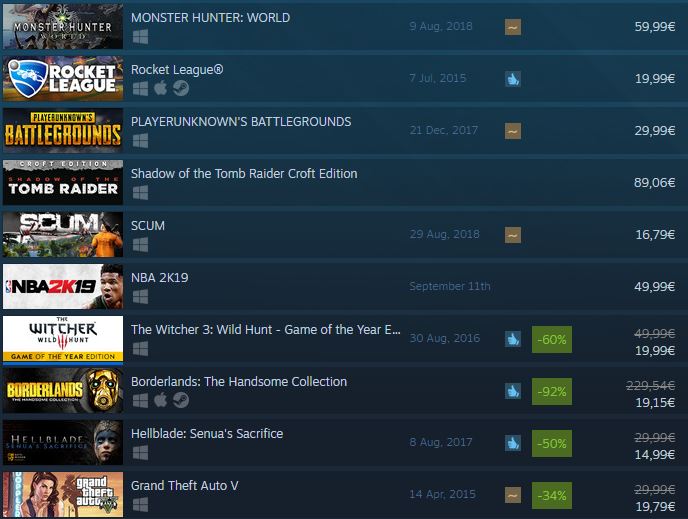This screenshot has height=519, width=688.
Task: Open the MONSTER HUNTER: WORLD title link
Action: tap(211, 18)
